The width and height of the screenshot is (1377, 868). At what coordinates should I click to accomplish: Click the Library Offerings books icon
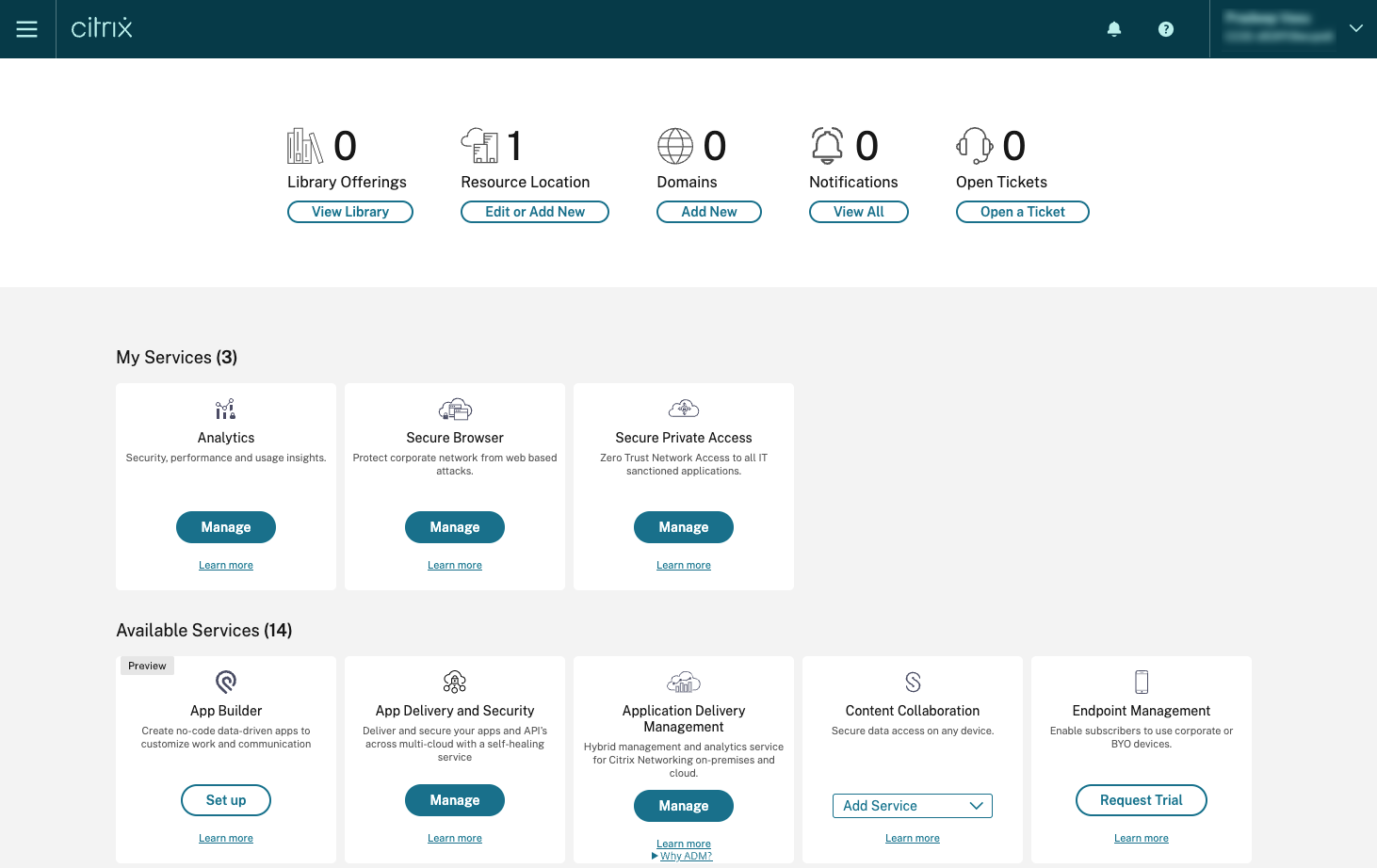point(305,146)
